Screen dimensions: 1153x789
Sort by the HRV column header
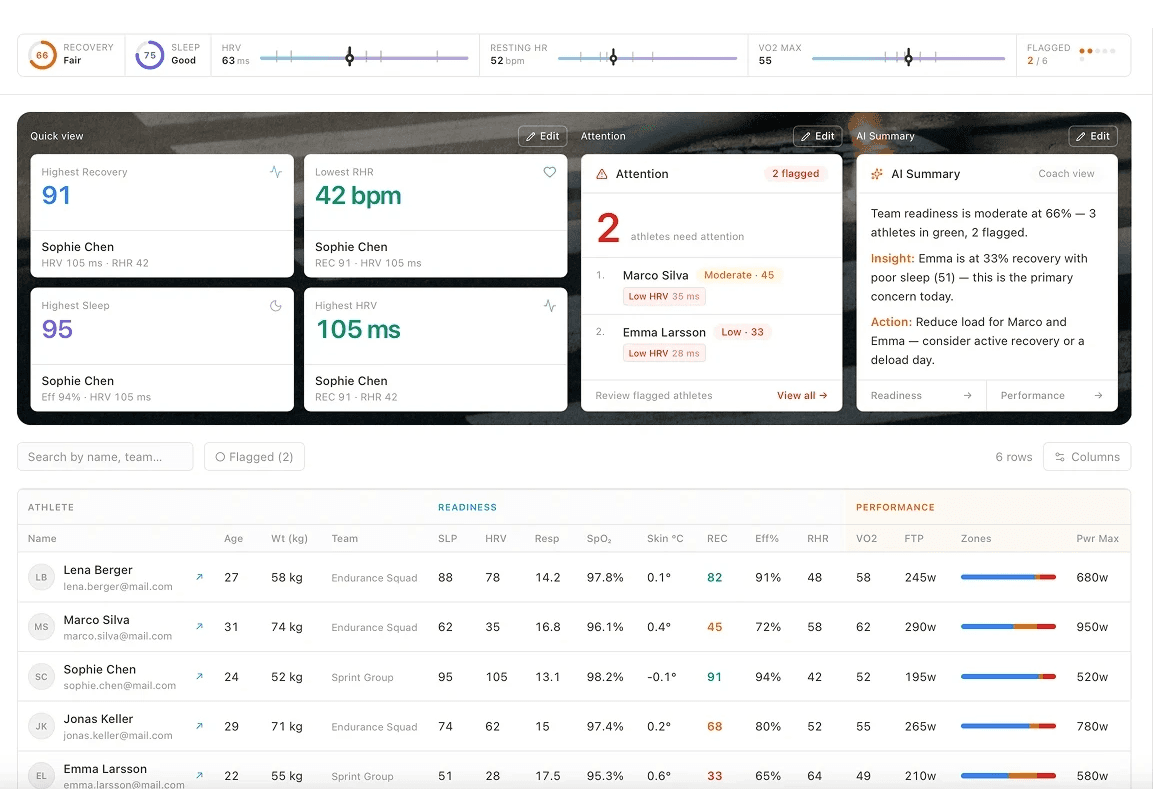[x=496, y=538]
